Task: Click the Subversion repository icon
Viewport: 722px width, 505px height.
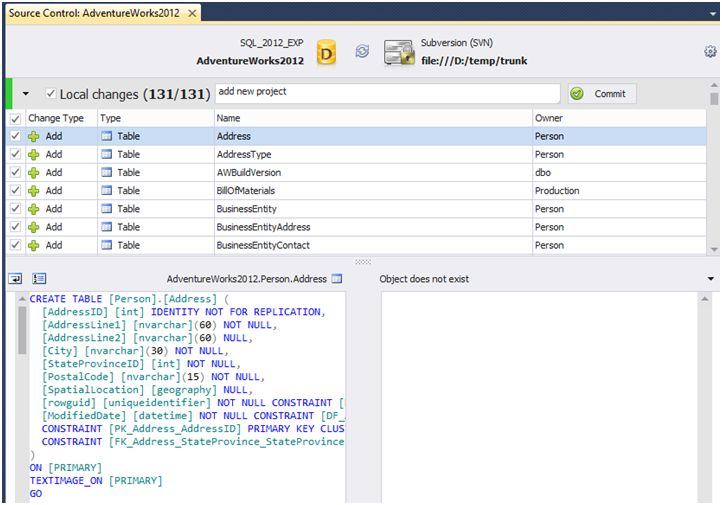Action: (399, 52)
